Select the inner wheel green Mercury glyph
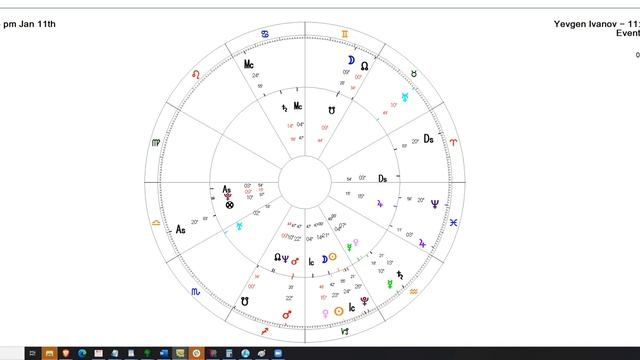This screenshot has width=640, height=360. (x=349, y=247)
